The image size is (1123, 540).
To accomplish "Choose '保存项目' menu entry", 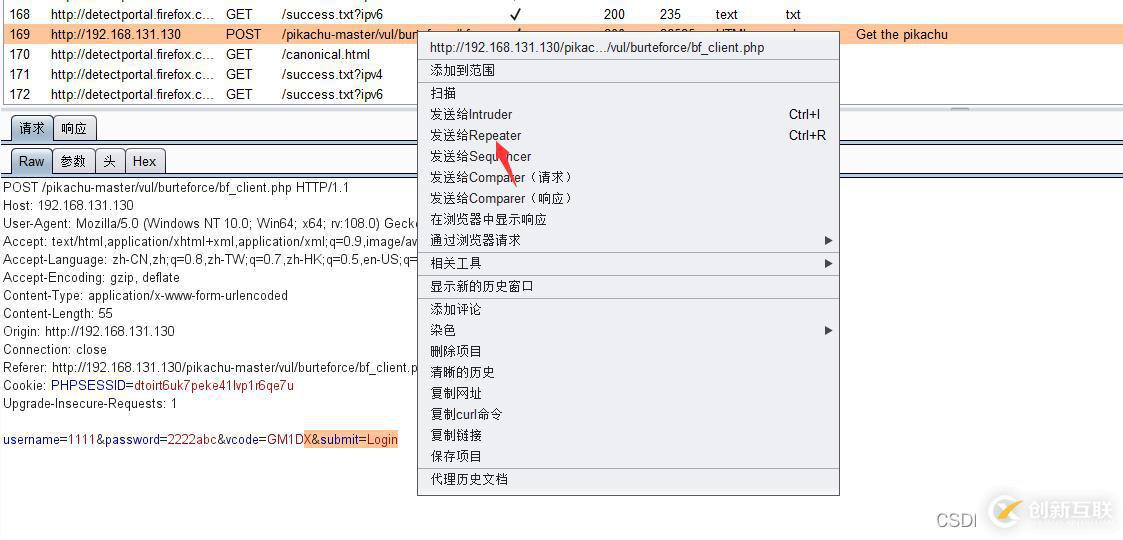I will (628, 456).
